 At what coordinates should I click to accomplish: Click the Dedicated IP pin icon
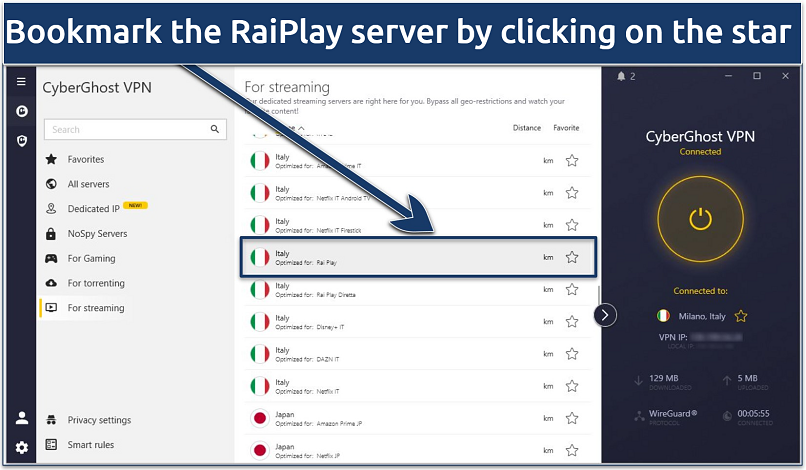pos(51,209)
